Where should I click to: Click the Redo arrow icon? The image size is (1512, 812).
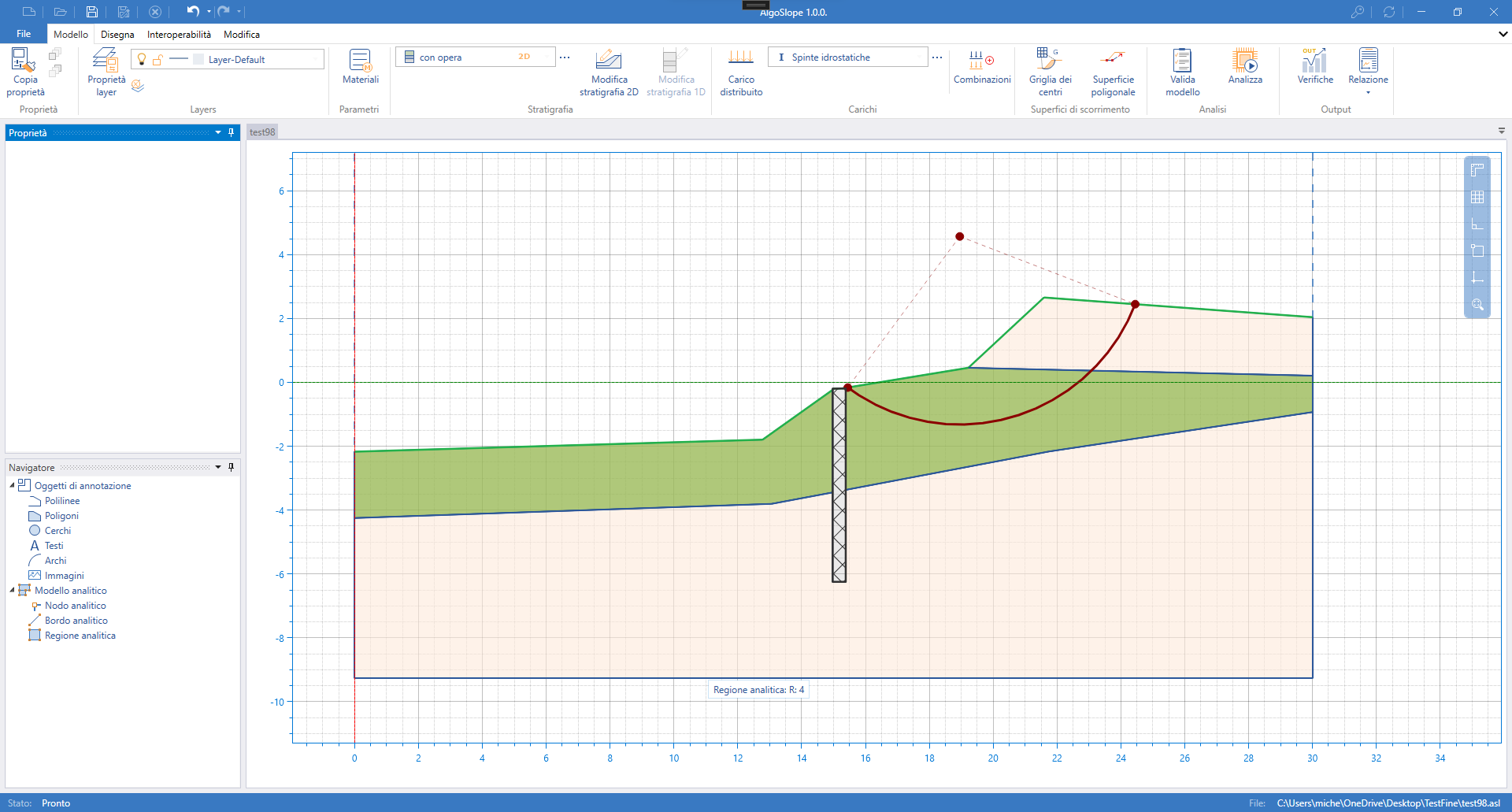point(224,11)
